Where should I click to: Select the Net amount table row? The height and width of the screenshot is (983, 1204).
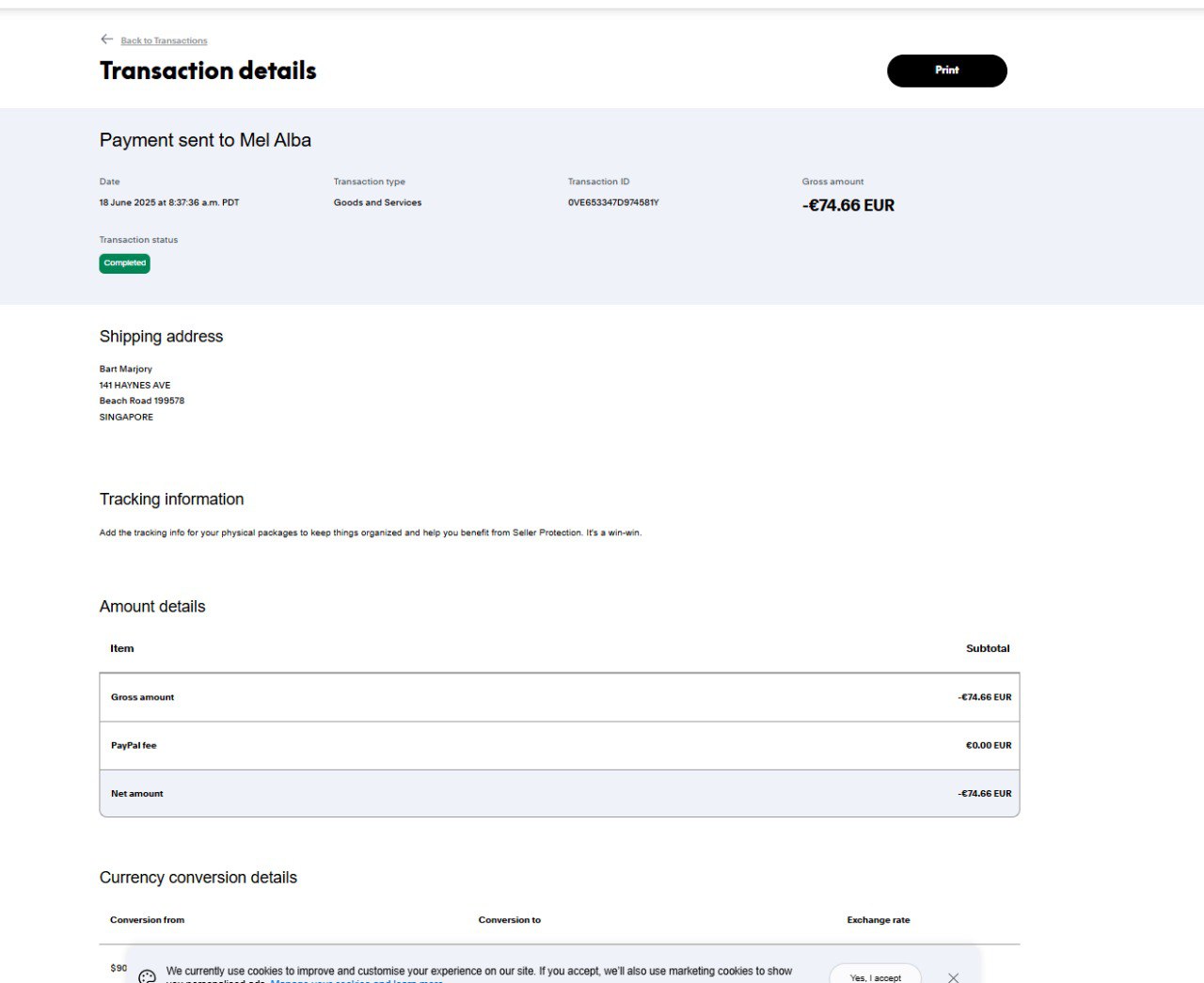(559, 793)
